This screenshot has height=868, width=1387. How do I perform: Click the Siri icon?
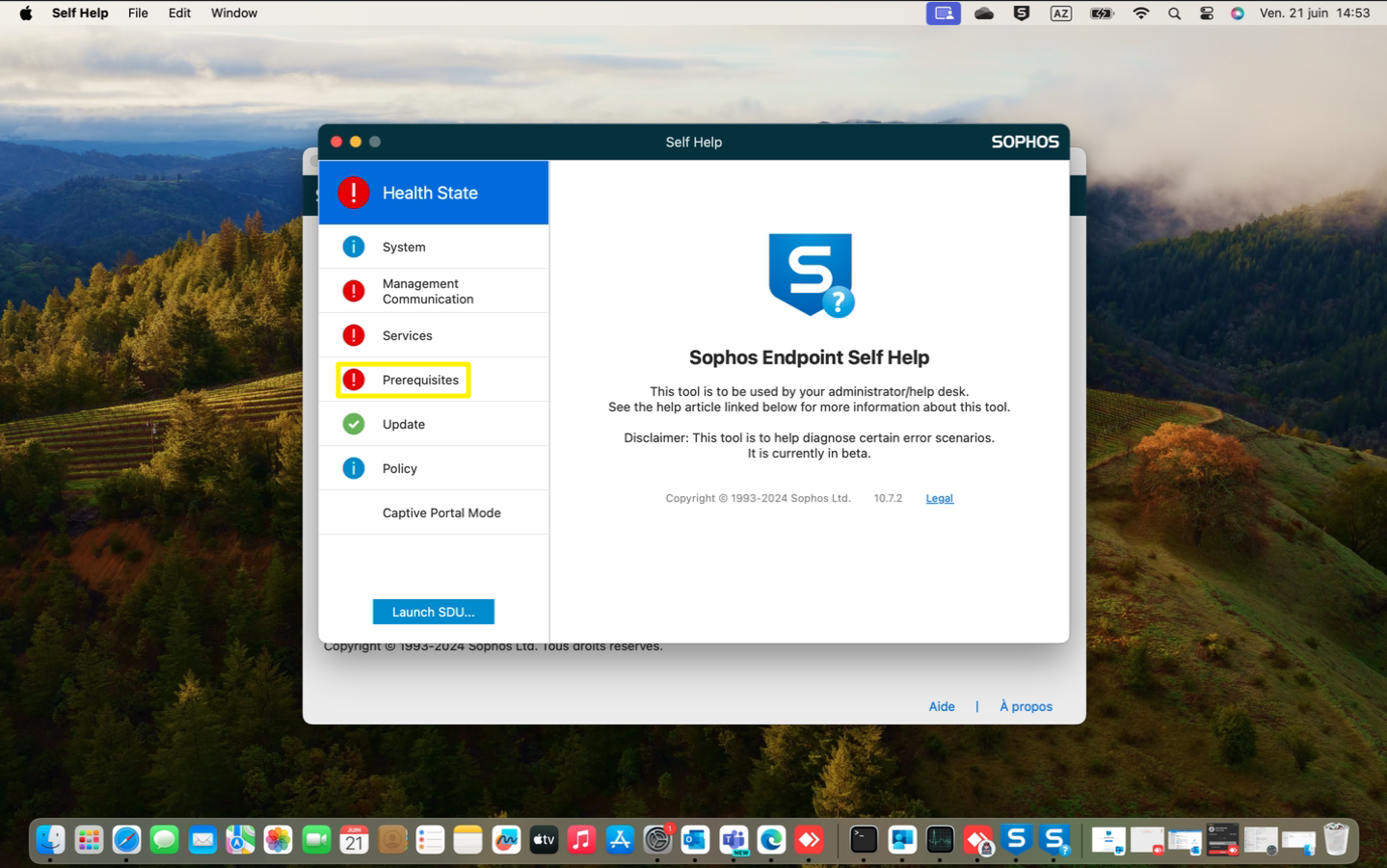click(1238, 13)
